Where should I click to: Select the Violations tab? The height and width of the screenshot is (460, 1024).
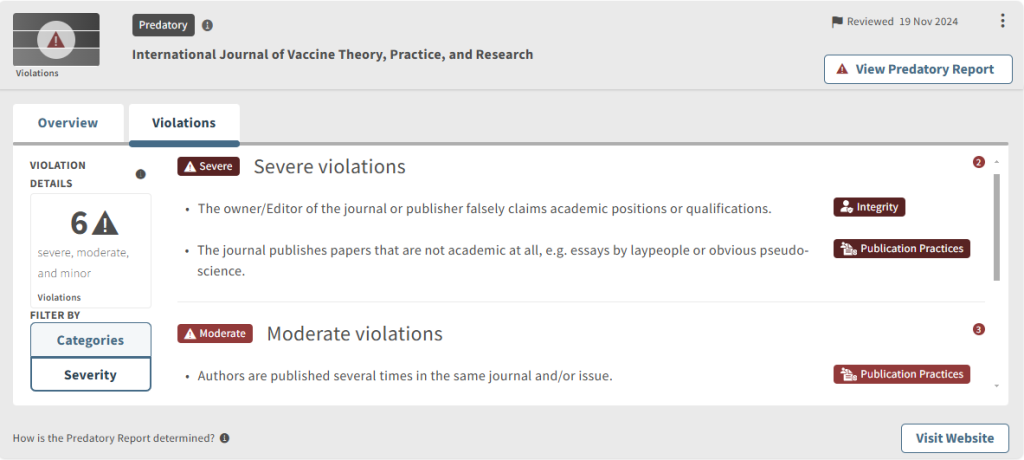pos(184,123)
